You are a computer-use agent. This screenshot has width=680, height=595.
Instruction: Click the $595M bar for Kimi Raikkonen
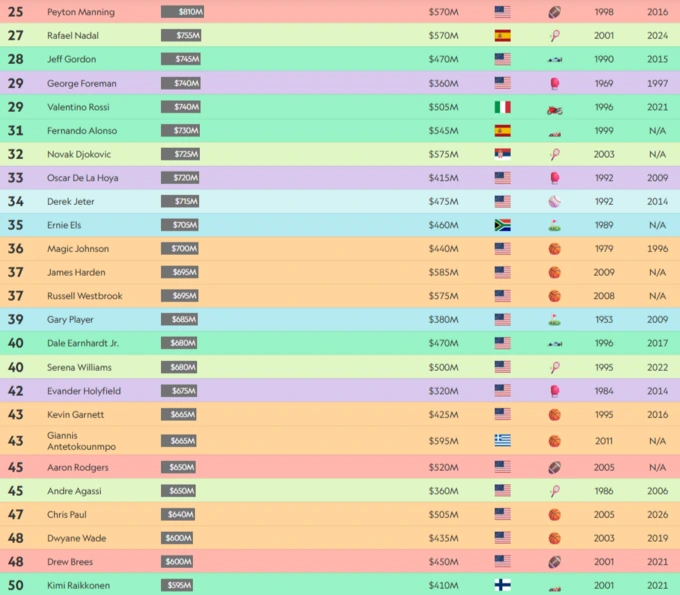pyautogui.click(x=177, y=585)
